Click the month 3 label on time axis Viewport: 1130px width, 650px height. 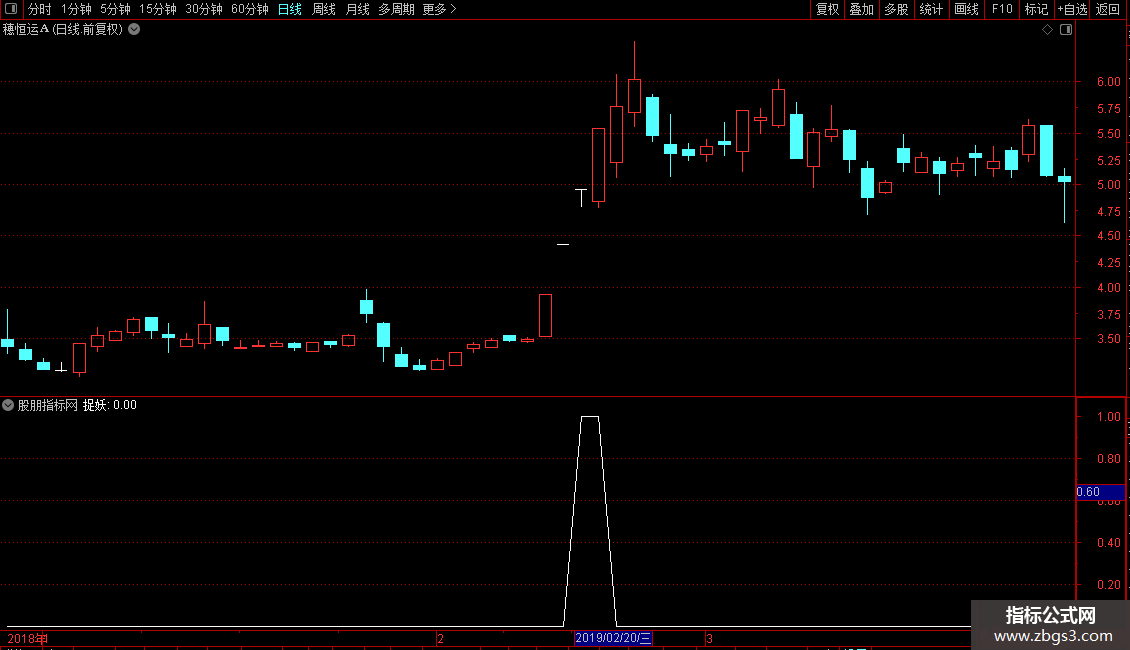(709, 638)
